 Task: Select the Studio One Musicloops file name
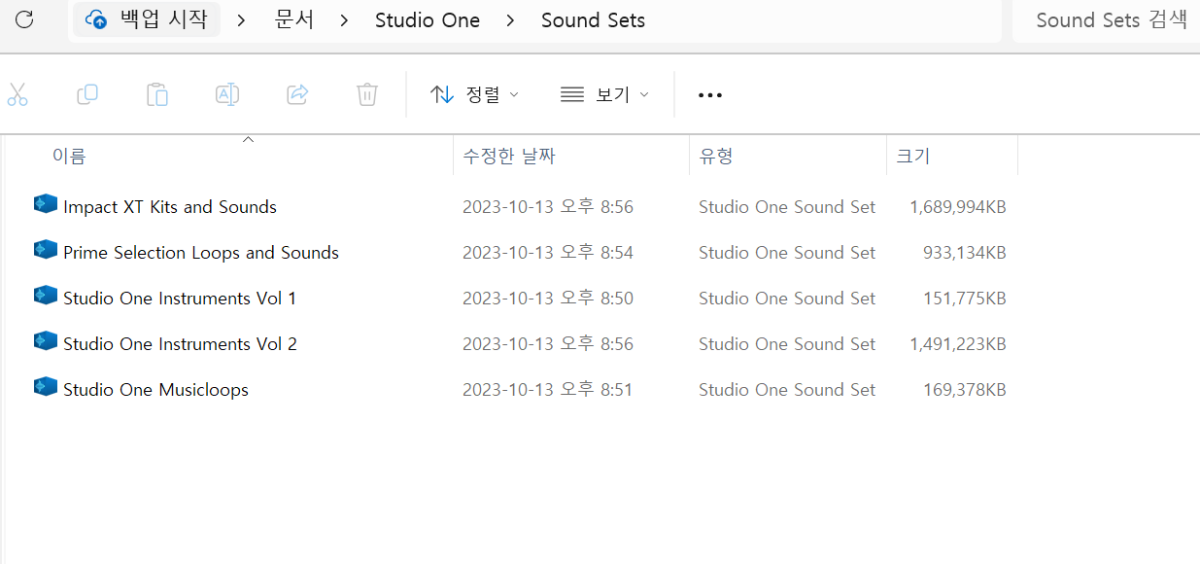pyautogui.click(x=156, y=390)
